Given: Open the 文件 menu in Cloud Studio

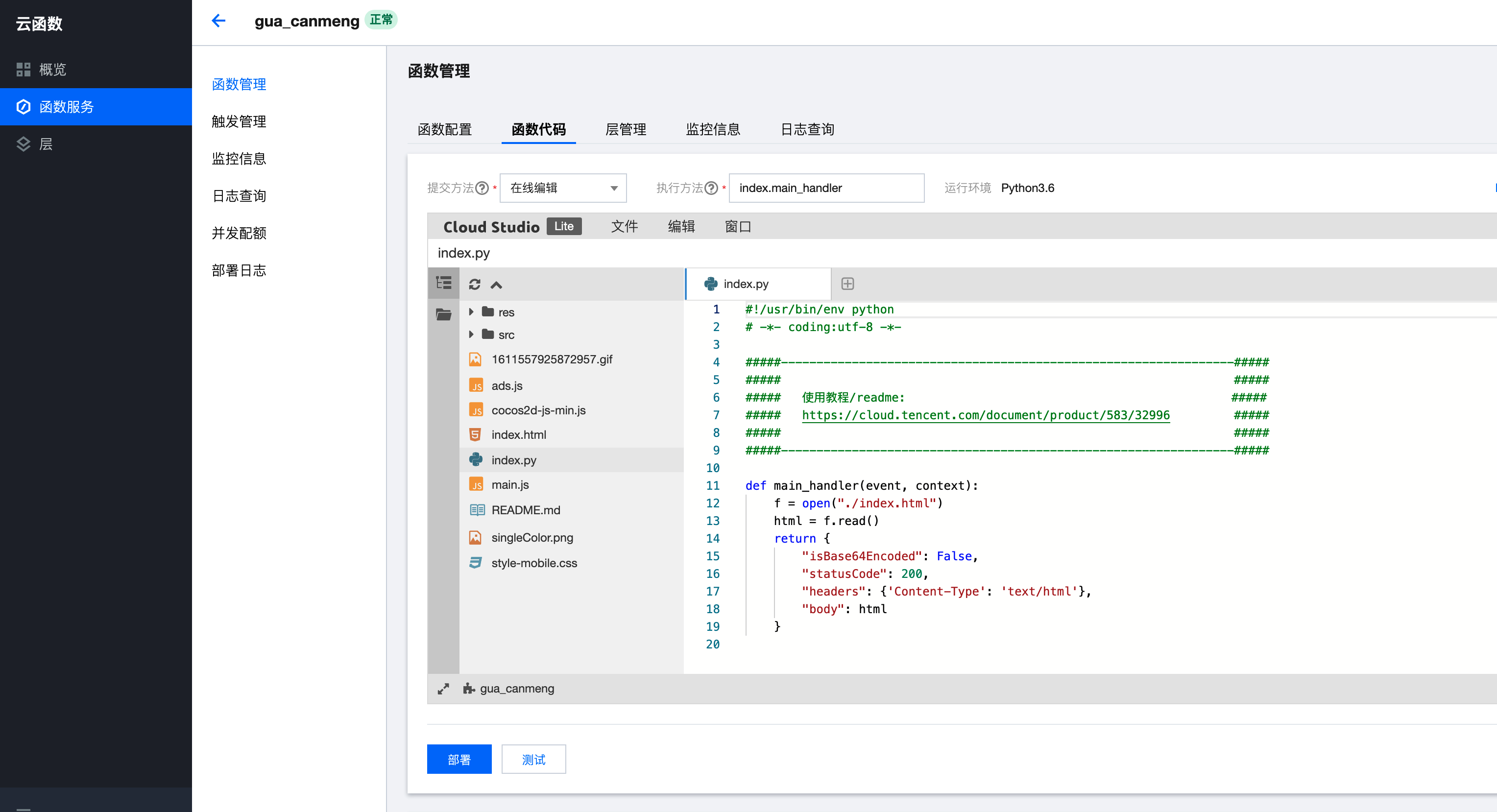Looking at the screenshot, I should click(x=624, y=227).
